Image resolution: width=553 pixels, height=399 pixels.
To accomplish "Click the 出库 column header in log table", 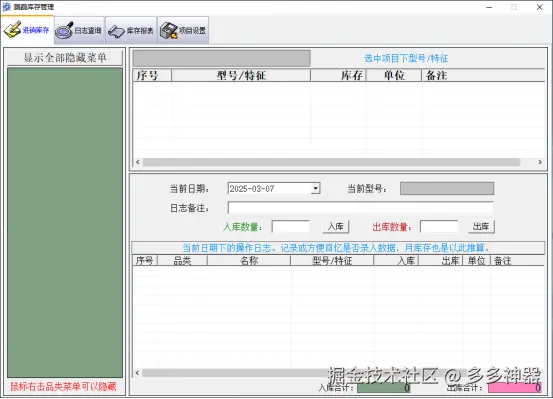I will pos(440,261).
